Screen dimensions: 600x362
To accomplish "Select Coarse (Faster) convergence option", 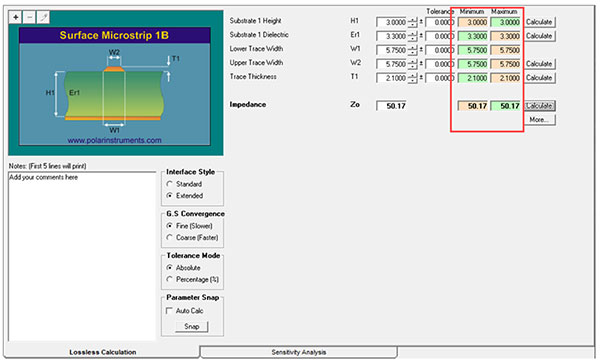I will click(x=170, y=238).
